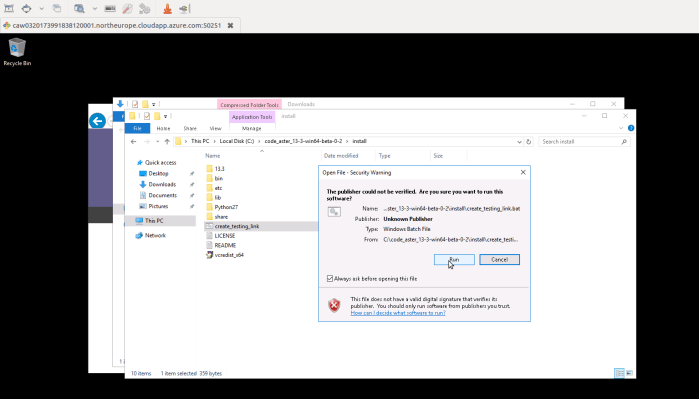Select the cloudapp.azure.com connection tab
This screenshot has width=699, height=399.
pos(117,25)
